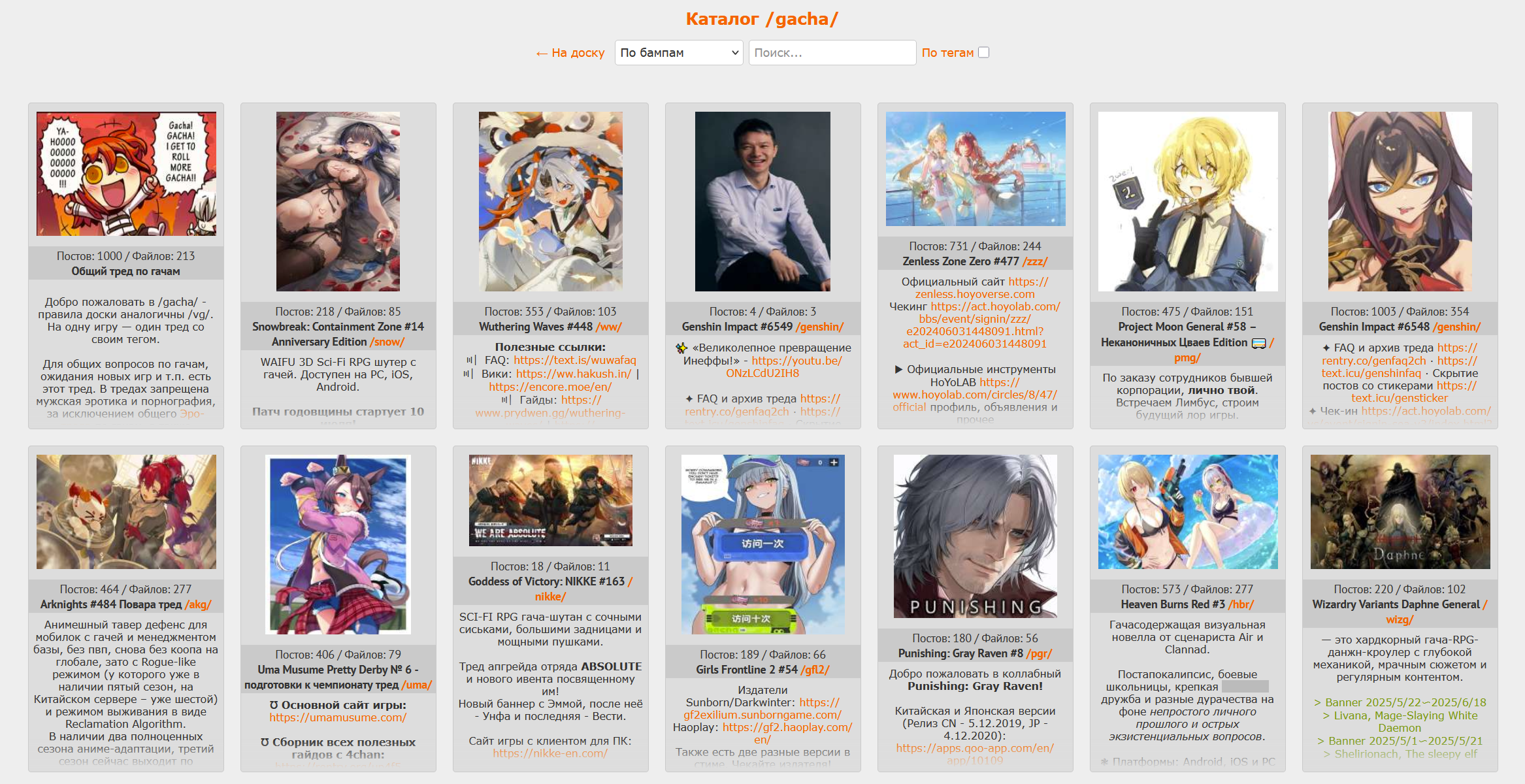The image size is (1525, 784).
Task: Open Wuthering Waves #448 thread image
Action: pyautogui.click(x=550, y=201)
